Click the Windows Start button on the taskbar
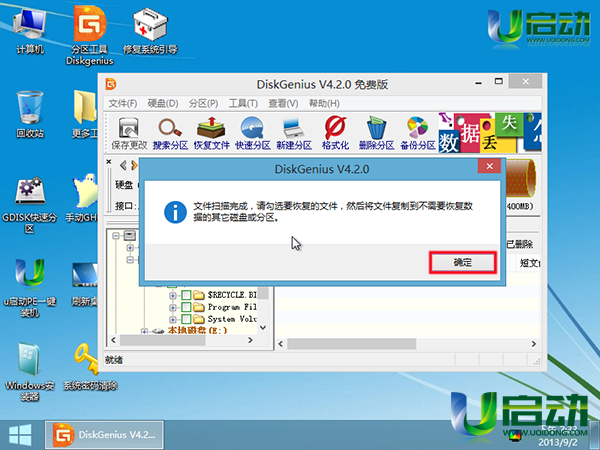Screen dimensions: 600x450 (x=20, y=435)
